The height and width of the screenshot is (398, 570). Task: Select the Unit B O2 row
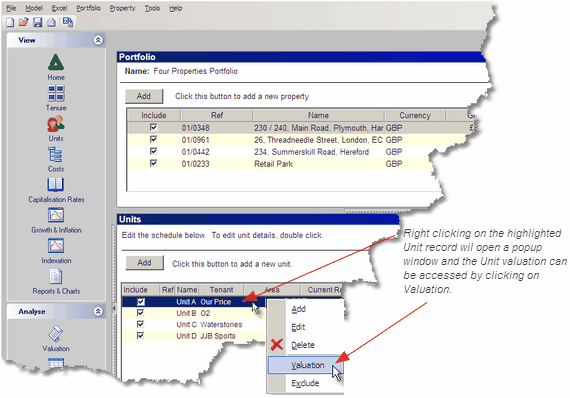pyautogui.click(x=194, y=313)
